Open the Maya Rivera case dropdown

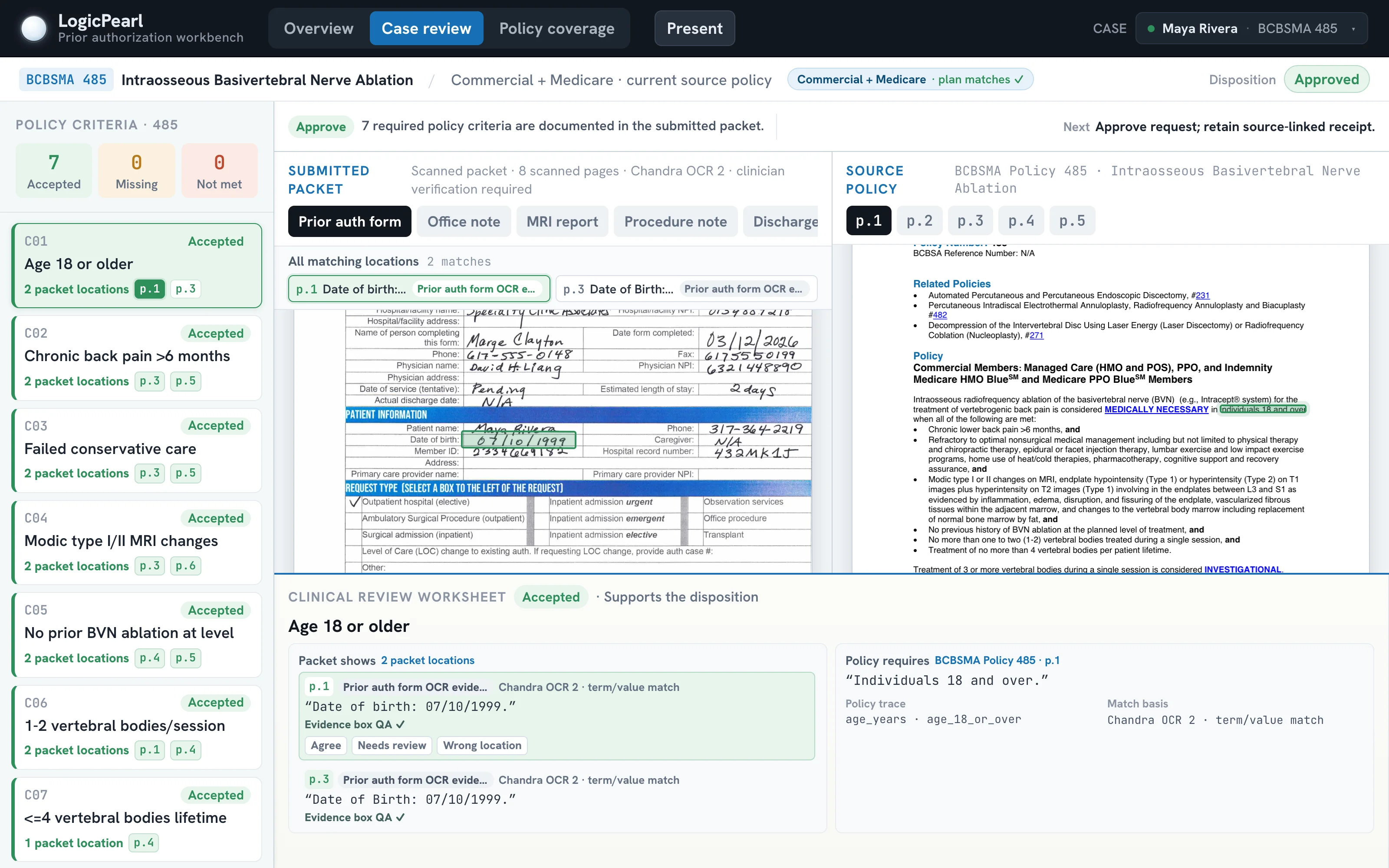tap(1251, 28)
